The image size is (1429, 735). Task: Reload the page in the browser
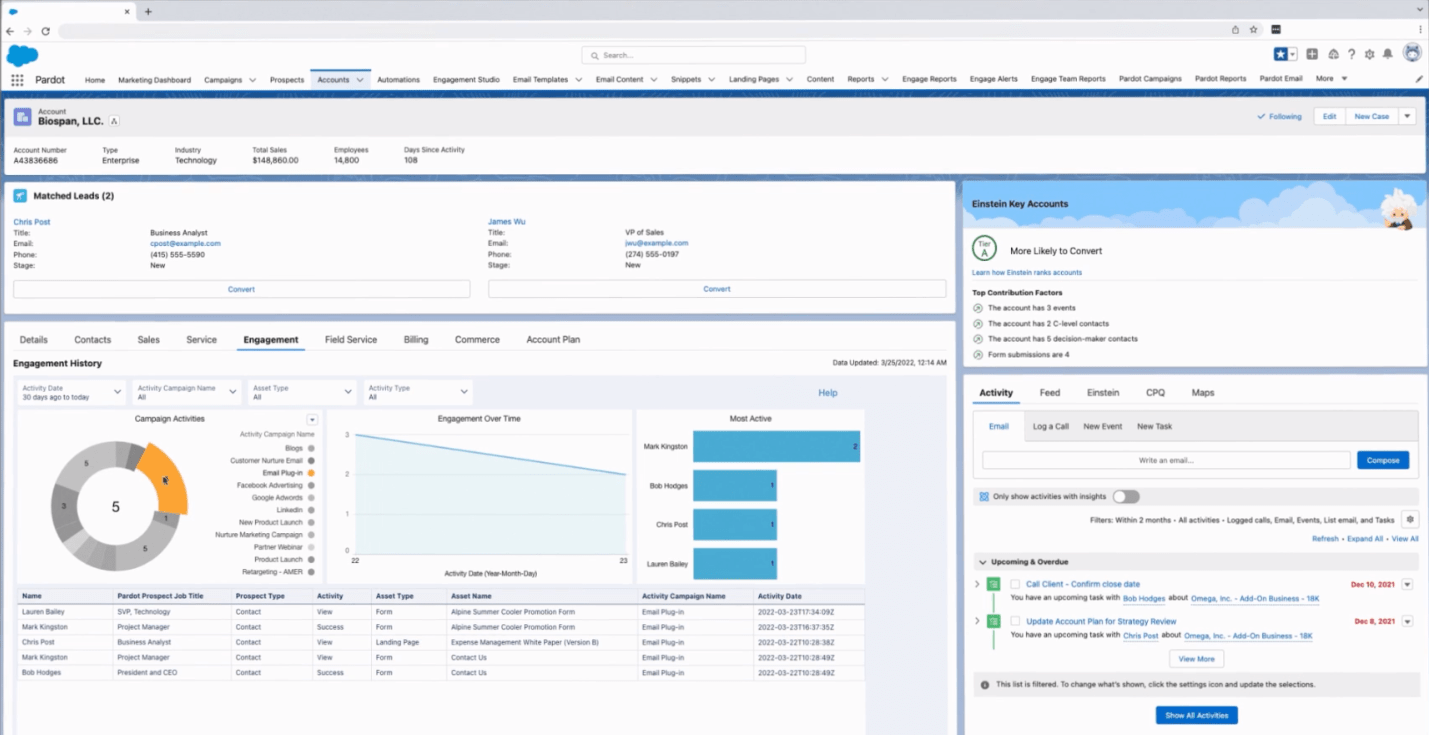click(45, 31)
